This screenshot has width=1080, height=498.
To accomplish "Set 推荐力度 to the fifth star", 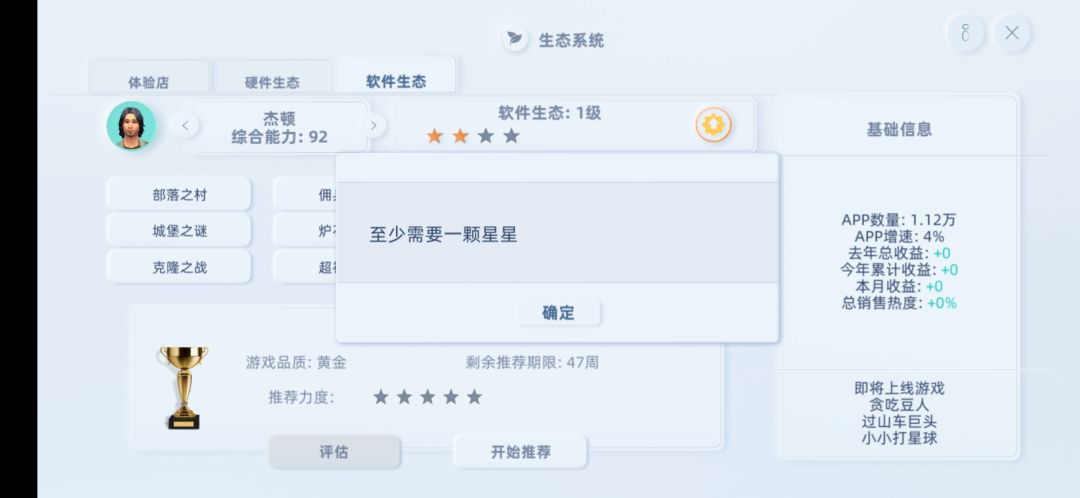I will tap(474, 397).
